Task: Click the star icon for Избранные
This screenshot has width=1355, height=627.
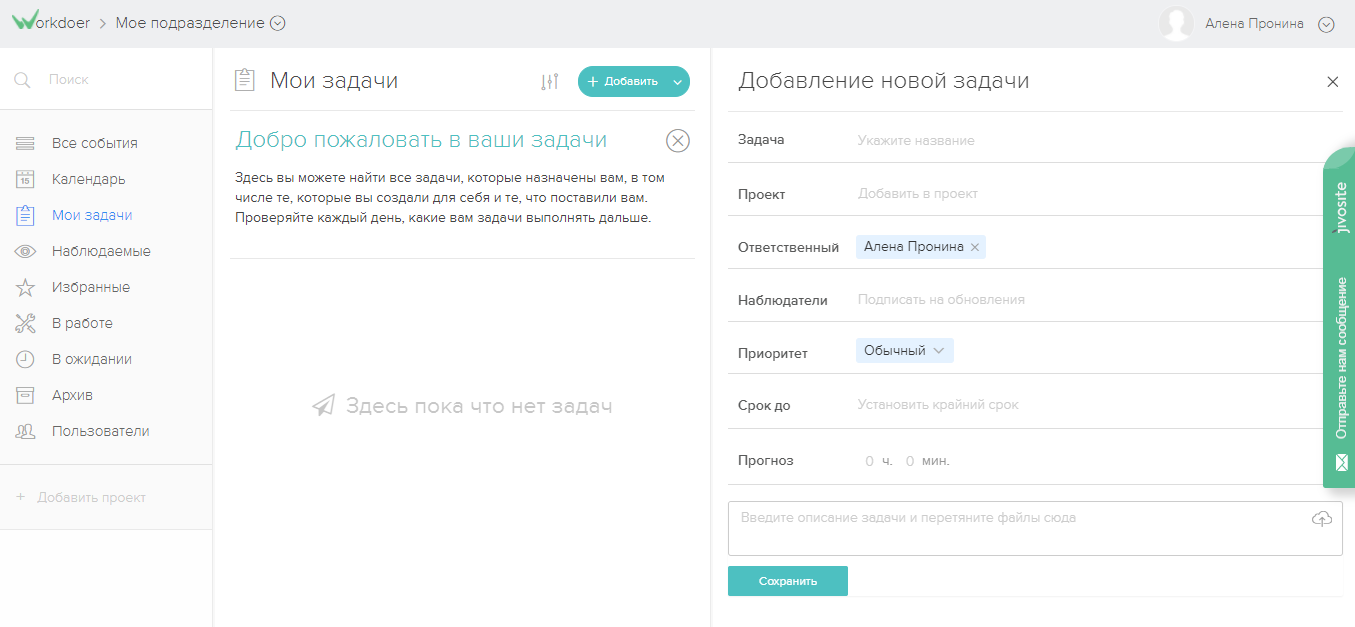Action: [25, 287]
